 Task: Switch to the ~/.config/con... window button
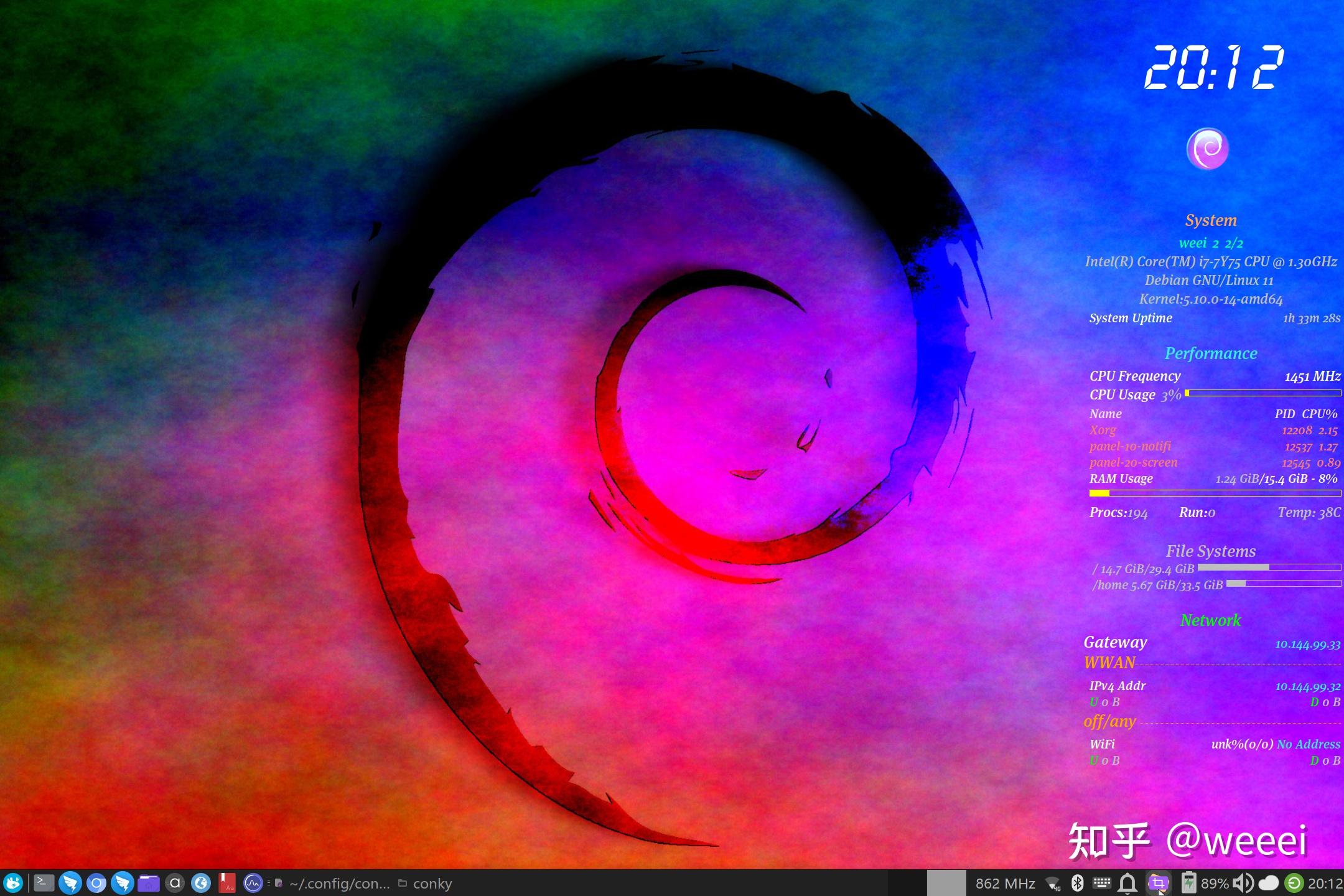pos(332,884)
